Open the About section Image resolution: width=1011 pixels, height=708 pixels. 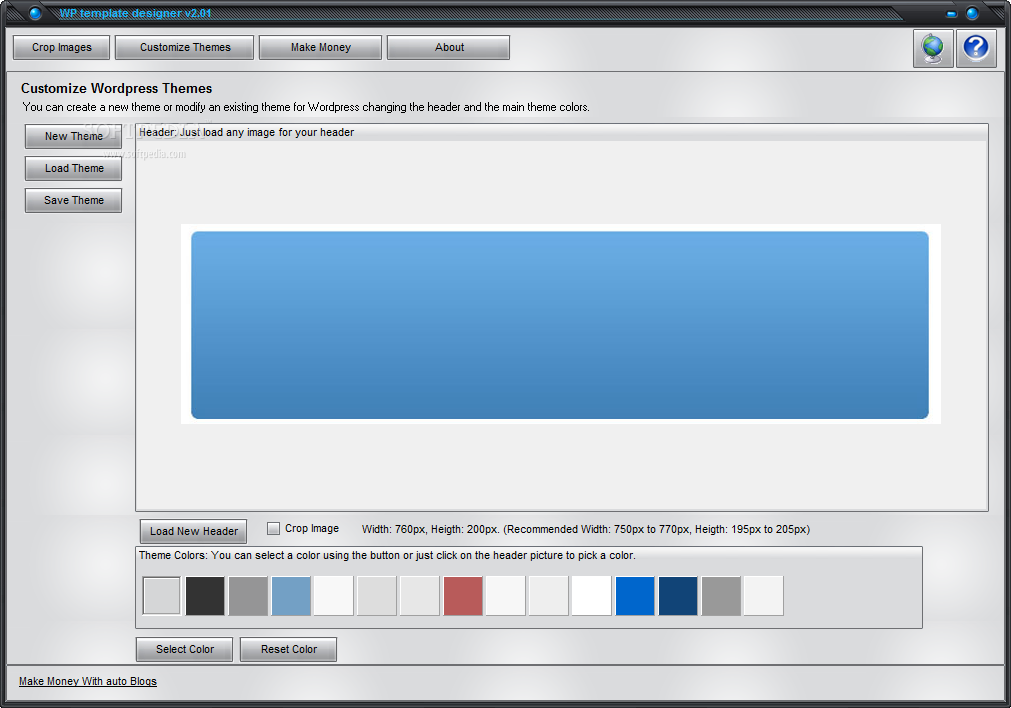click(449, 48)
